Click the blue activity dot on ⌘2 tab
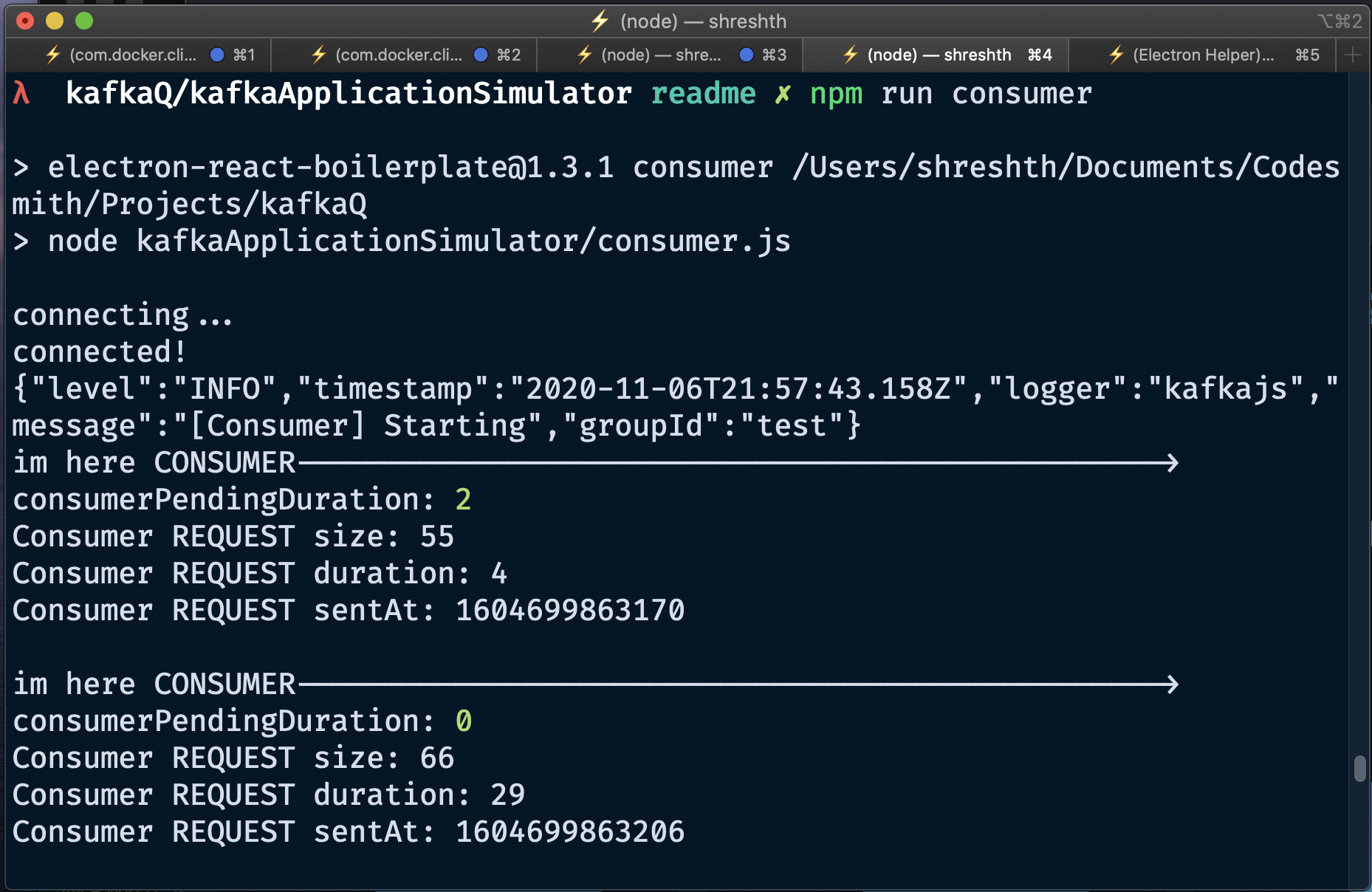Viewport: 1372px width, 892px height. (481, 55)
